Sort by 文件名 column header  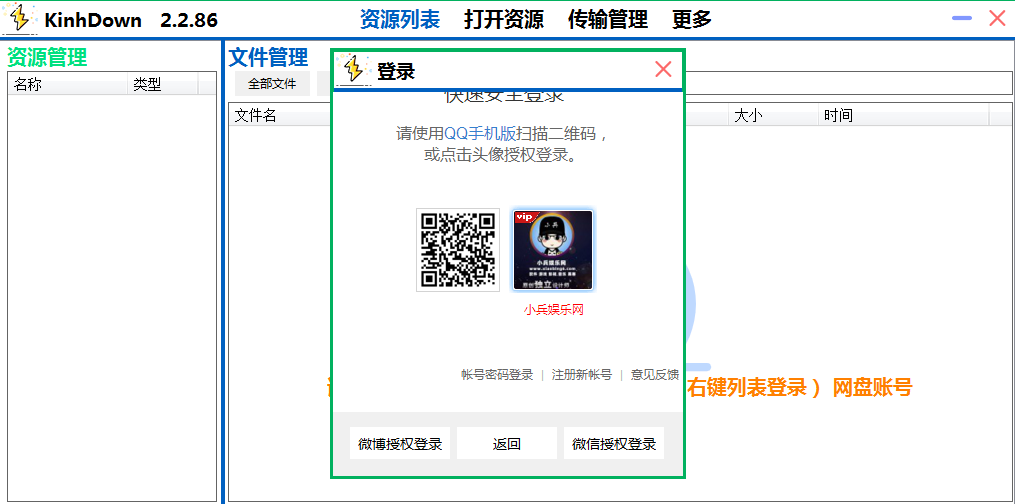(x=282, y=115)
